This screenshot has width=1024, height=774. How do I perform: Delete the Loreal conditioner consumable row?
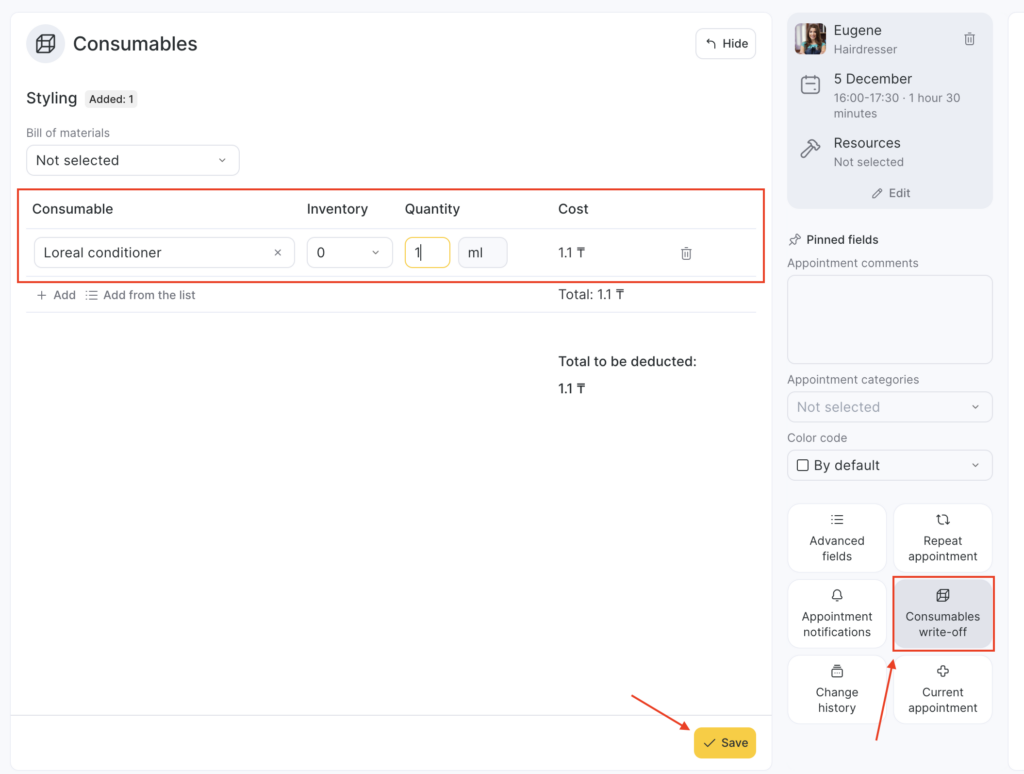click(x=686, y=253)
